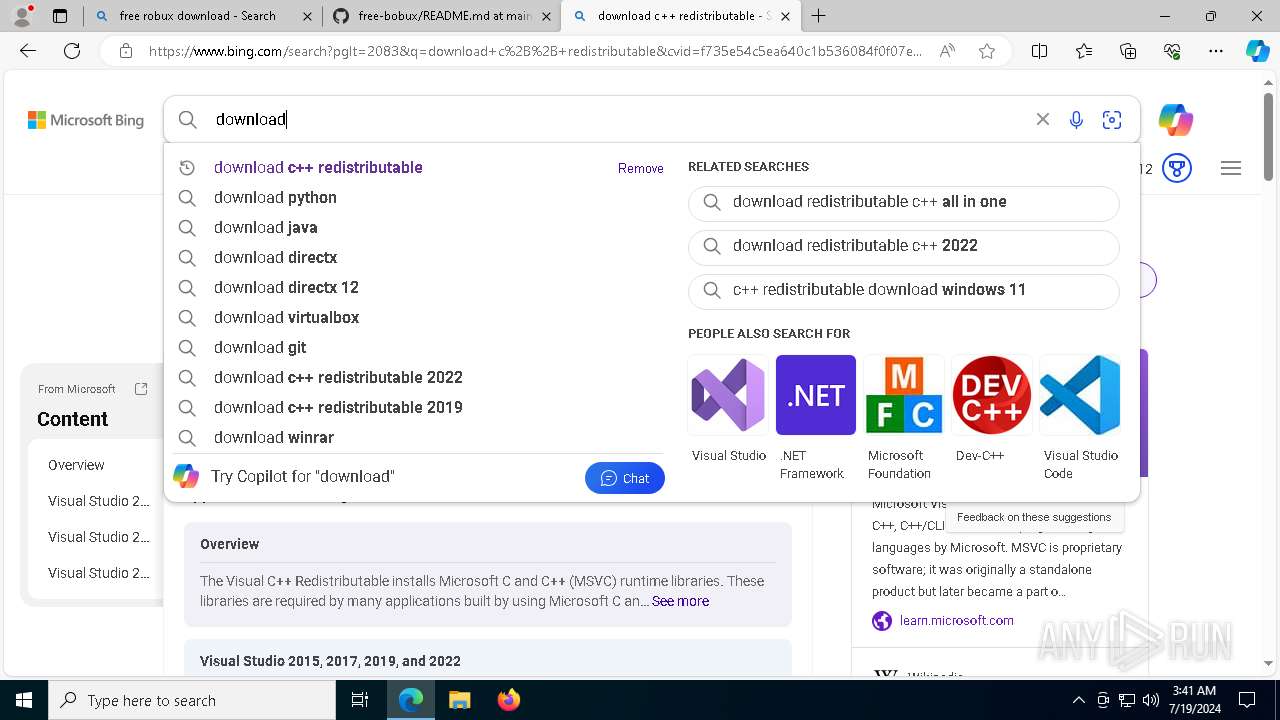Viewport: 1280px width, 720px height.
Task: Click in the Bing search input field
Action: pos(620,120)
